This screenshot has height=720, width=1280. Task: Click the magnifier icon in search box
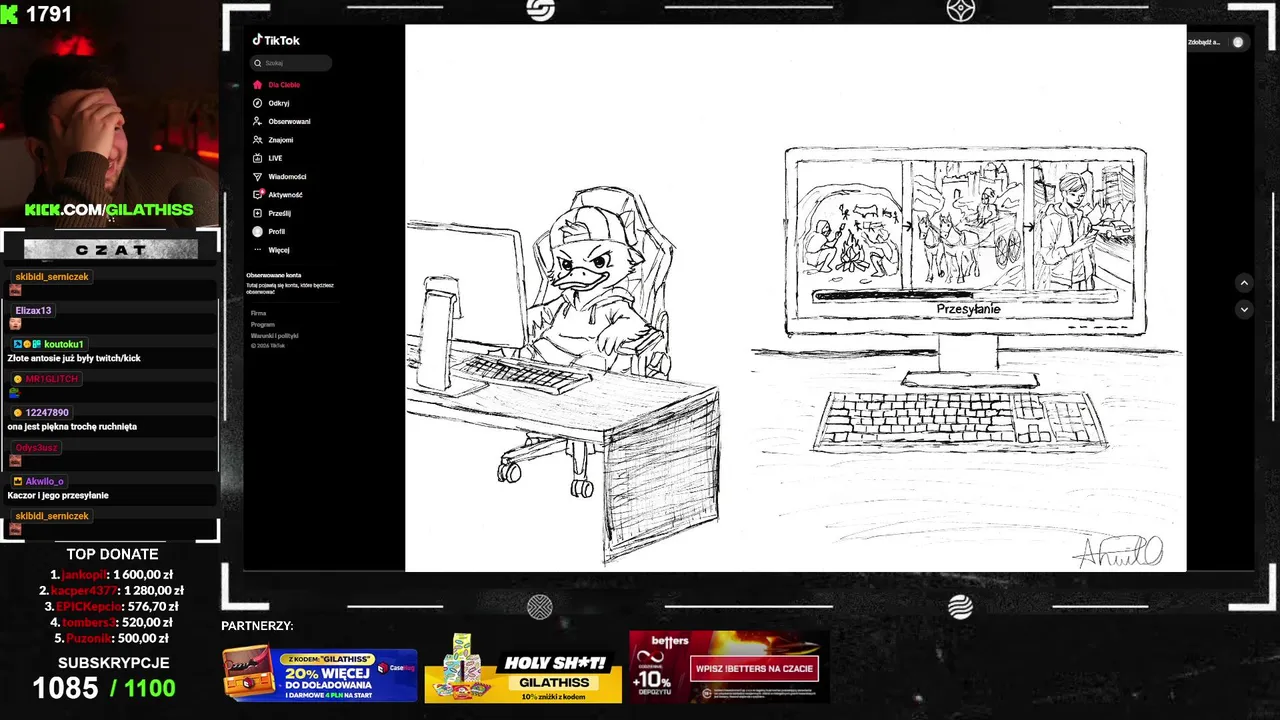coord(258,63)
